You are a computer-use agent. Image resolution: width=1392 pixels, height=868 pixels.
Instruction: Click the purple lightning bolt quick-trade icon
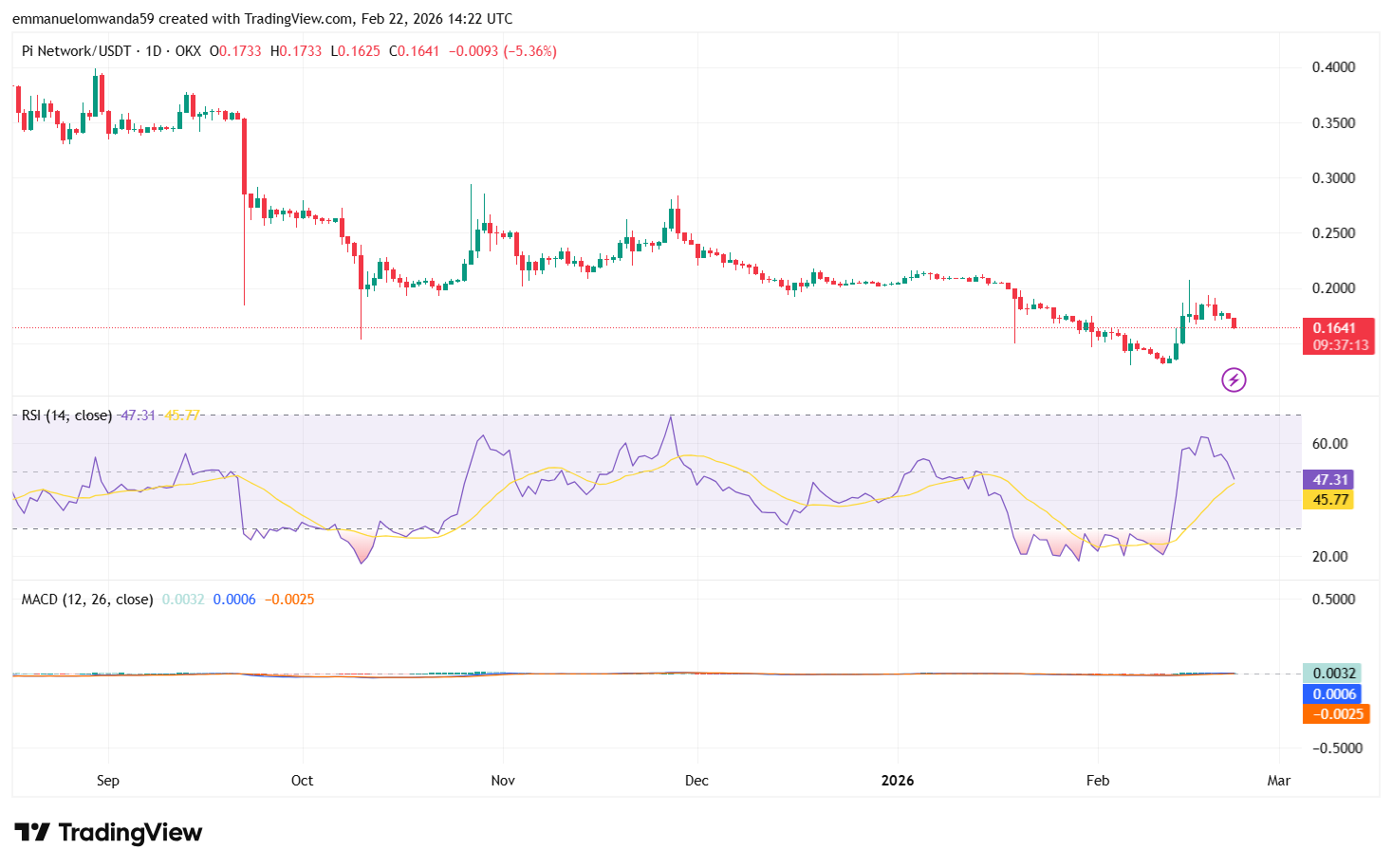click(1234, 379)
